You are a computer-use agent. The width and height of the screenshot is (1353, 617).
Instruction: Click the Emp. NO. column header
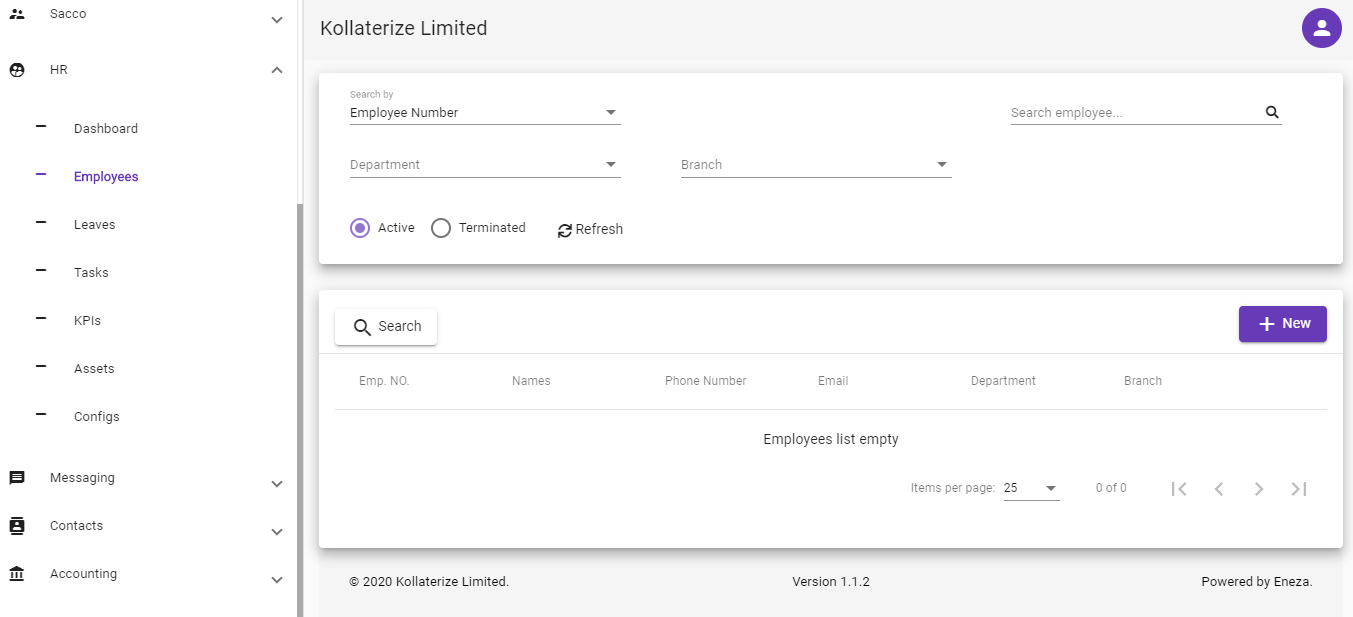click(x=384, y=381)
